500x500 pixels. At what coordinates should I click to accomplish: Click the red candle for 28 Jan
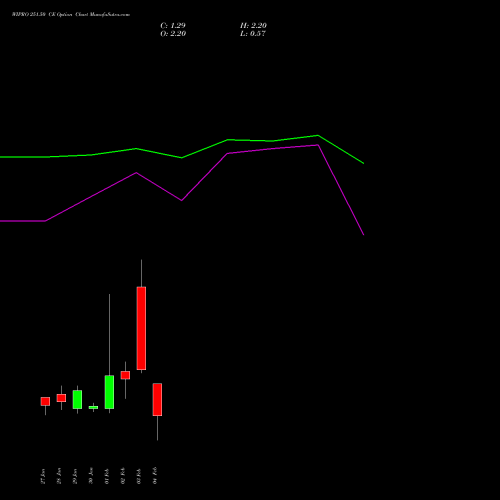[x=61, y=398]
